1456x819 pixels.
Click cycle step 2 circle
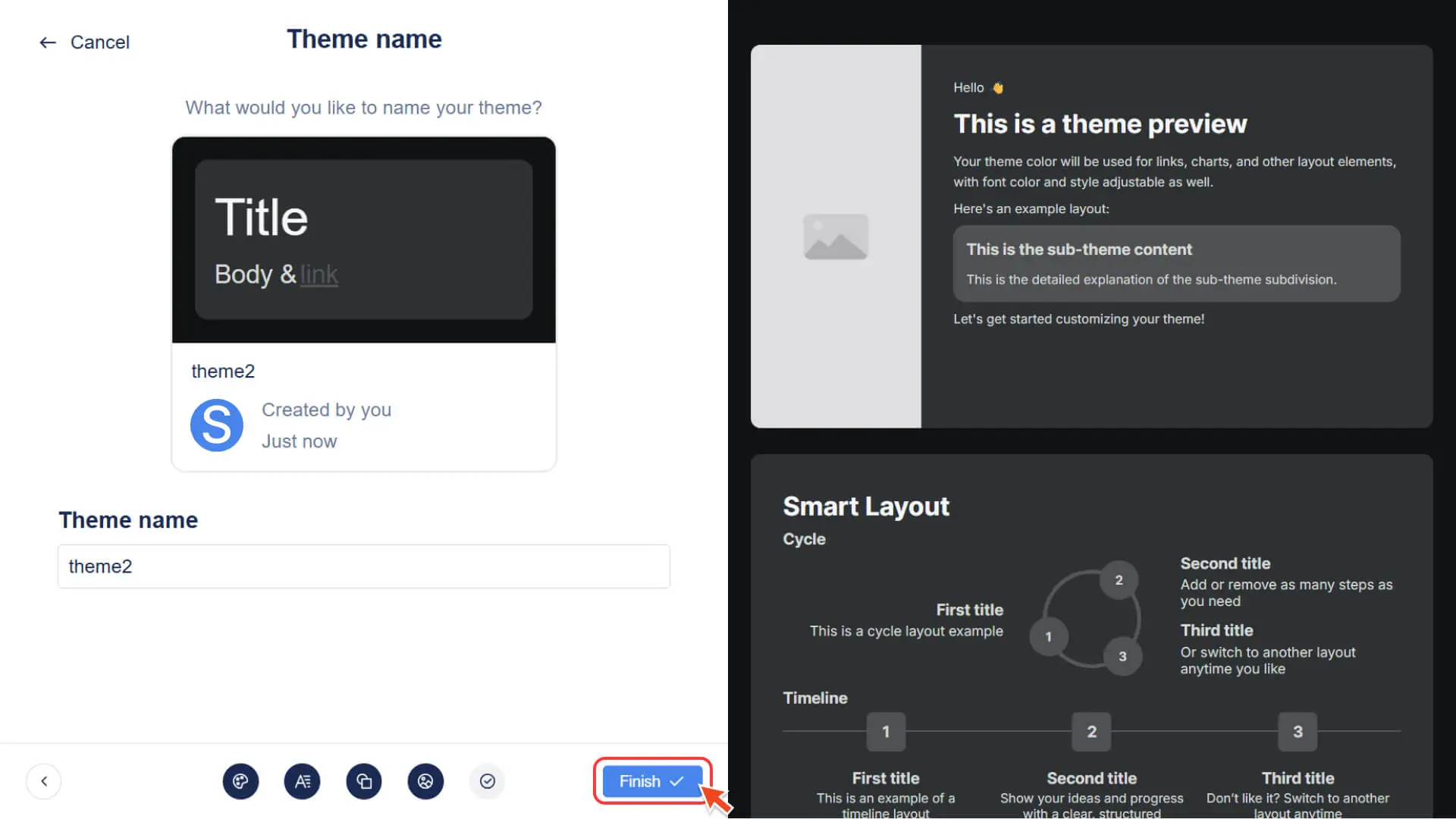[1119, 580]
